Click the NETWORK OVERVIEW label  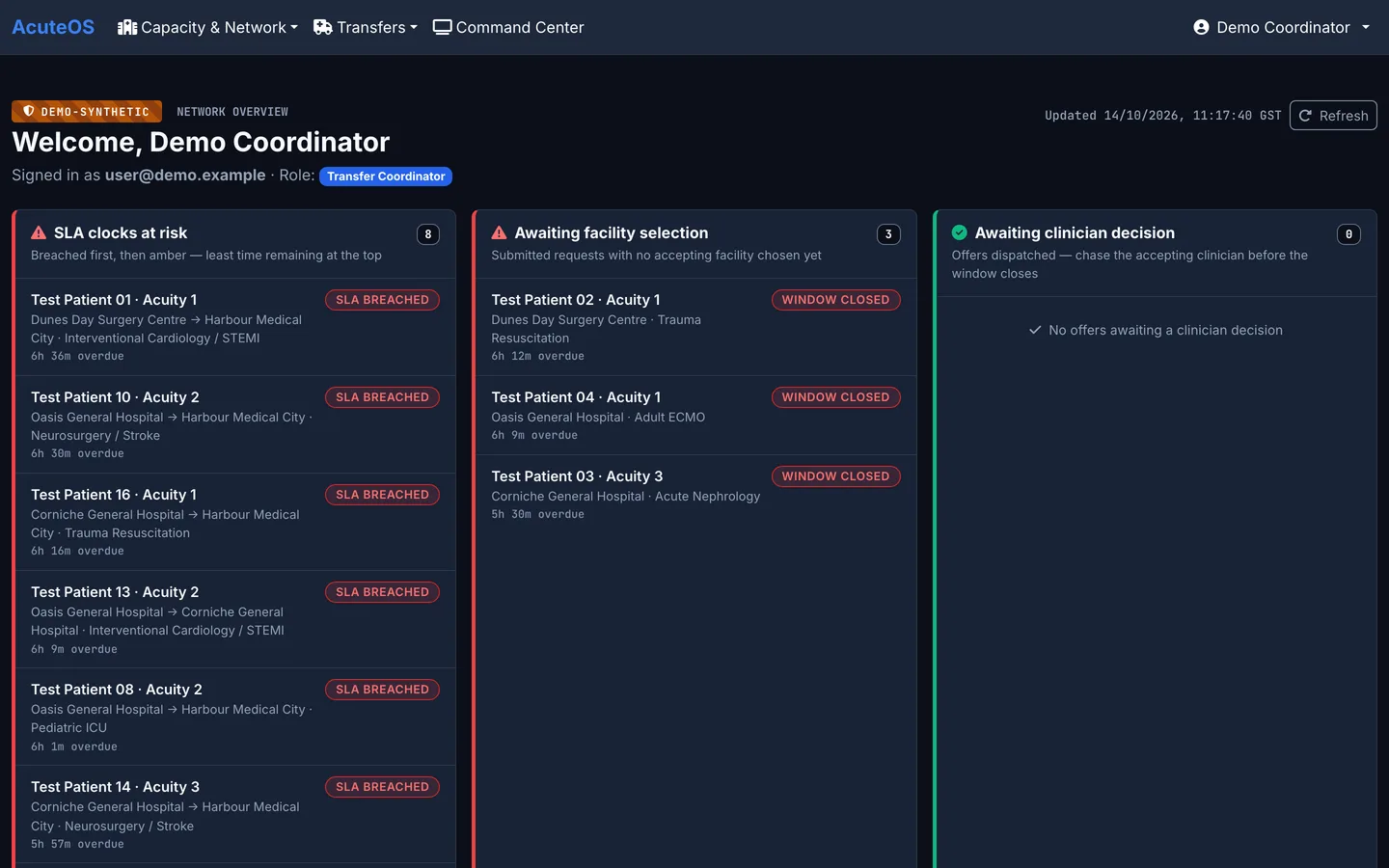pyautogui.click(x=232, y=112)
